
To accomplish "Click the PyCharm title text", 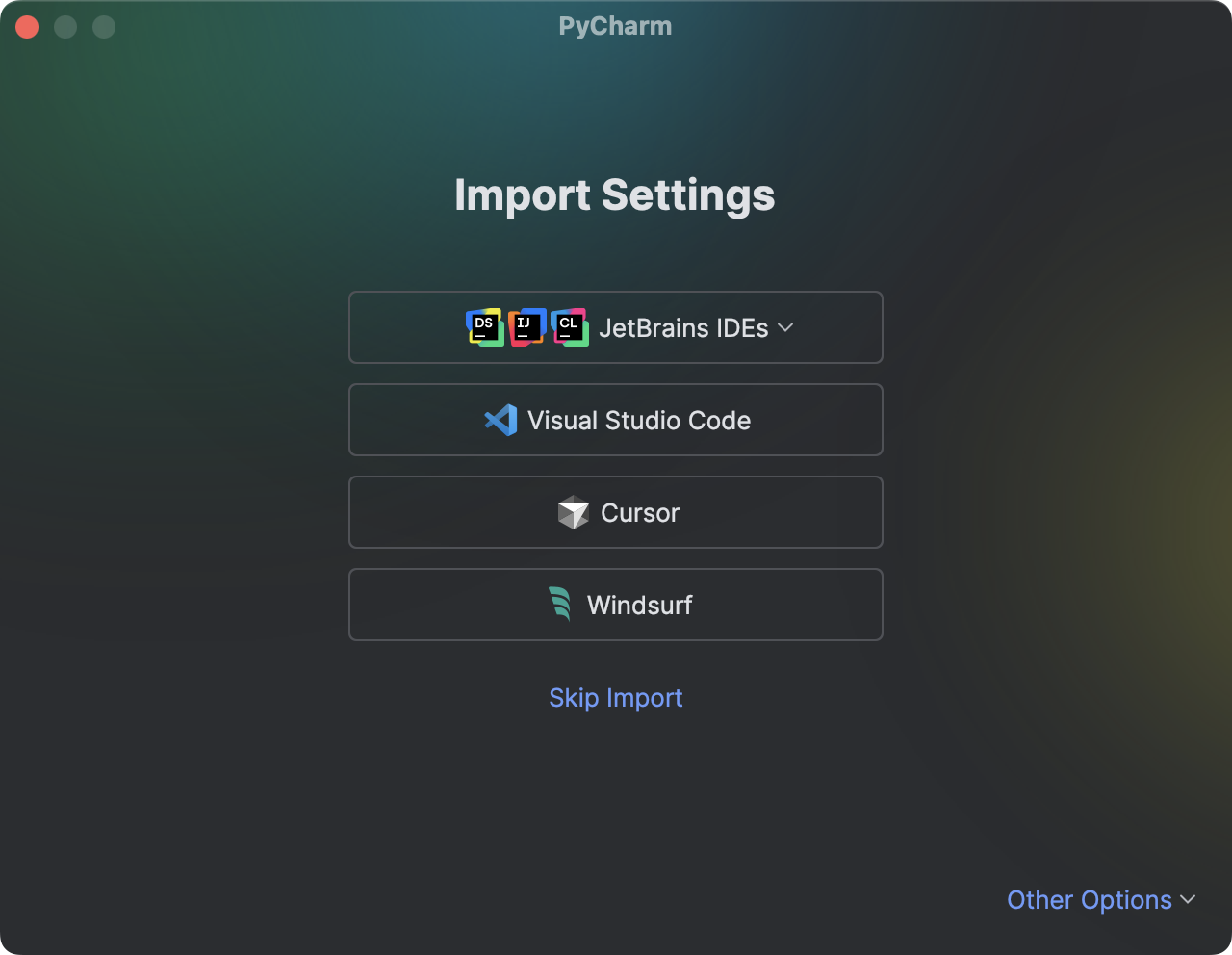I will [x=616, y=26].
